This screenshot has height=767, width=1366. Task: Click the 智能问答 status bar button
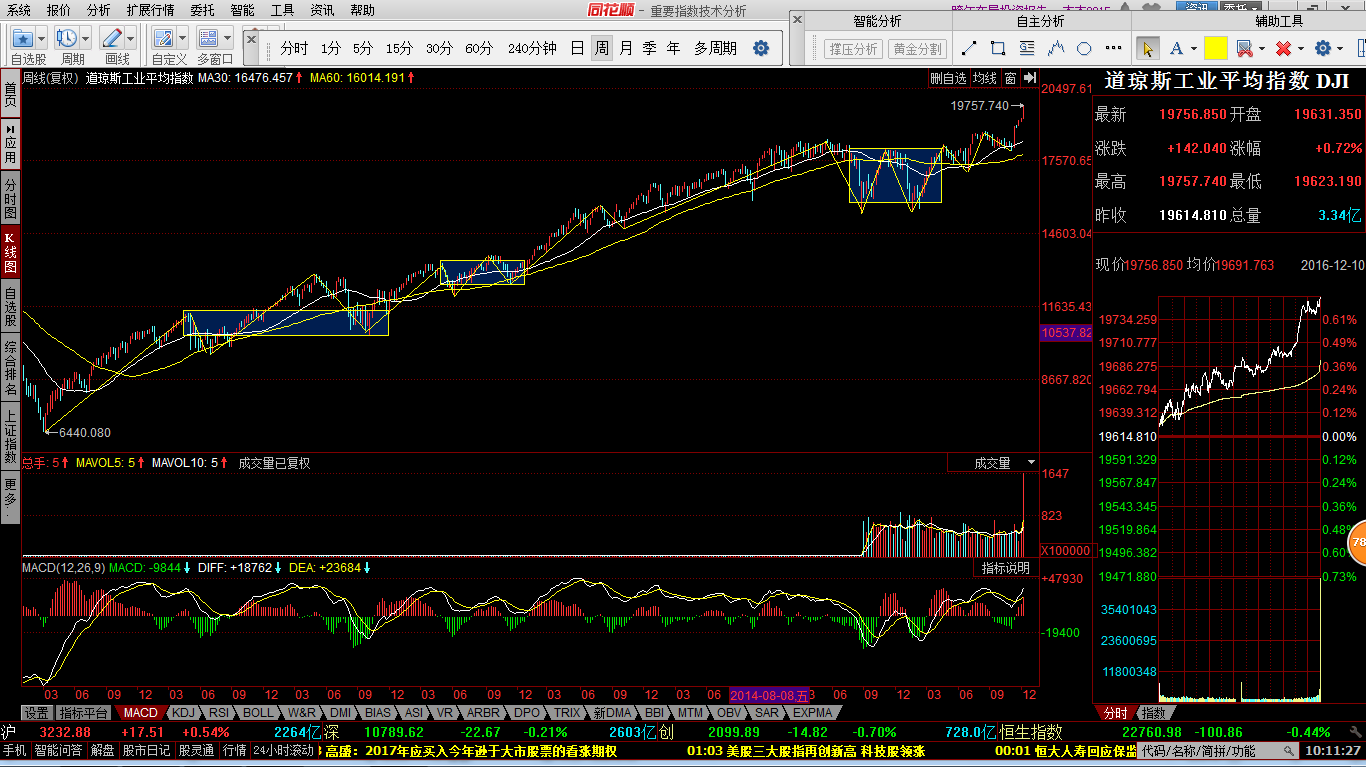point(59,750)
